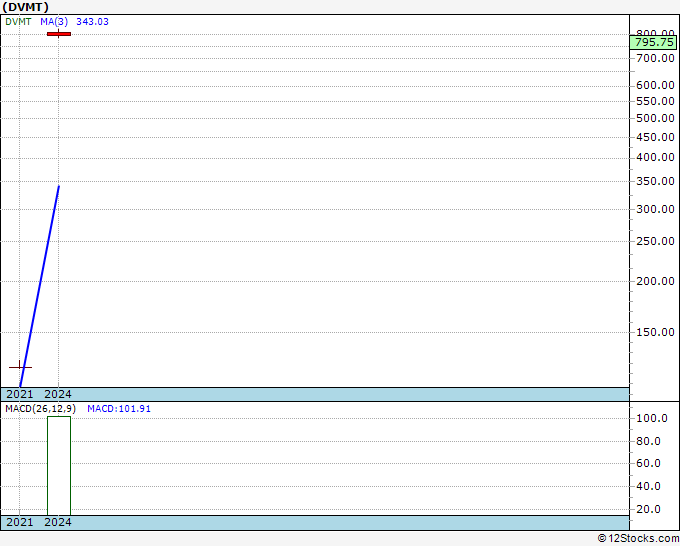This screenshot has height=546, width=680.
Task: Select the green DVMT legend label
Action: click(x=18, y=21)
